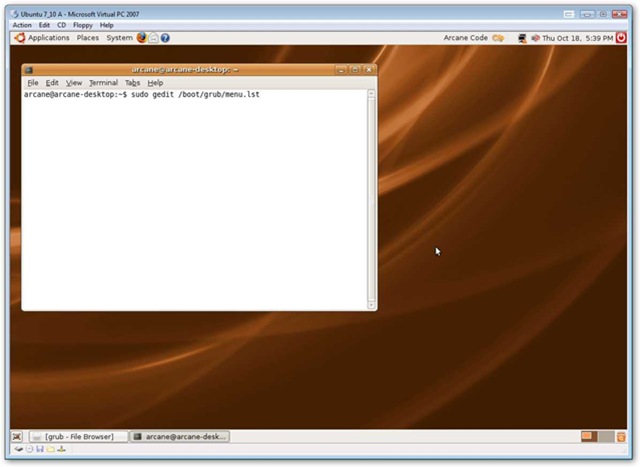Click the blue Help icon in panel
The width and height of the screenshot is (640, 467).
pos(165,38)
